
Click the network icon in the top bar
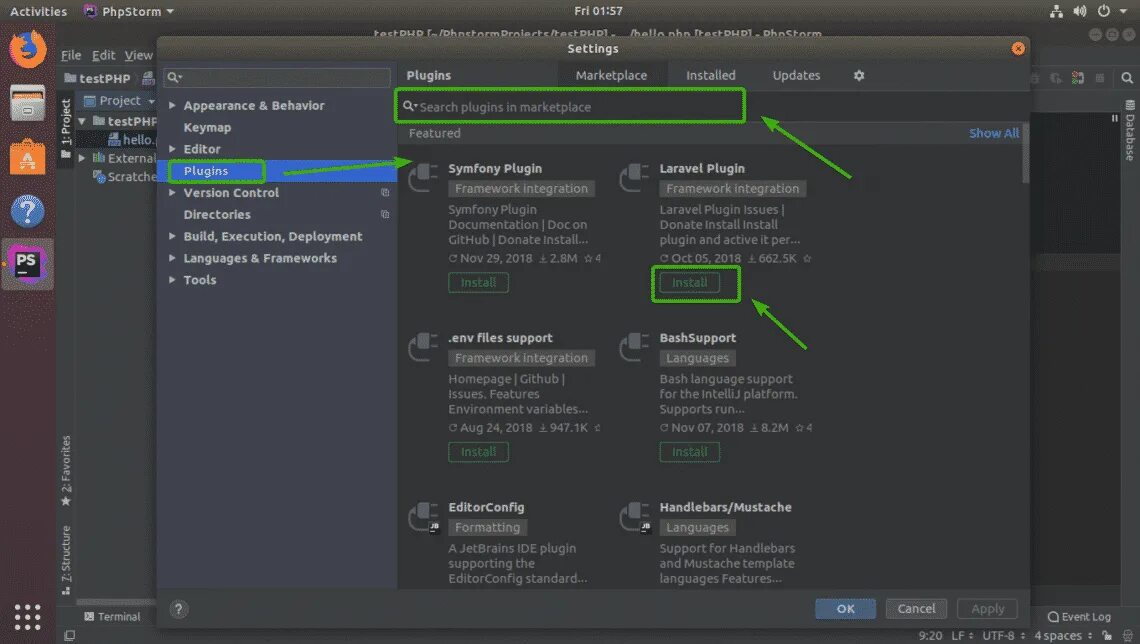point(1056,11)
